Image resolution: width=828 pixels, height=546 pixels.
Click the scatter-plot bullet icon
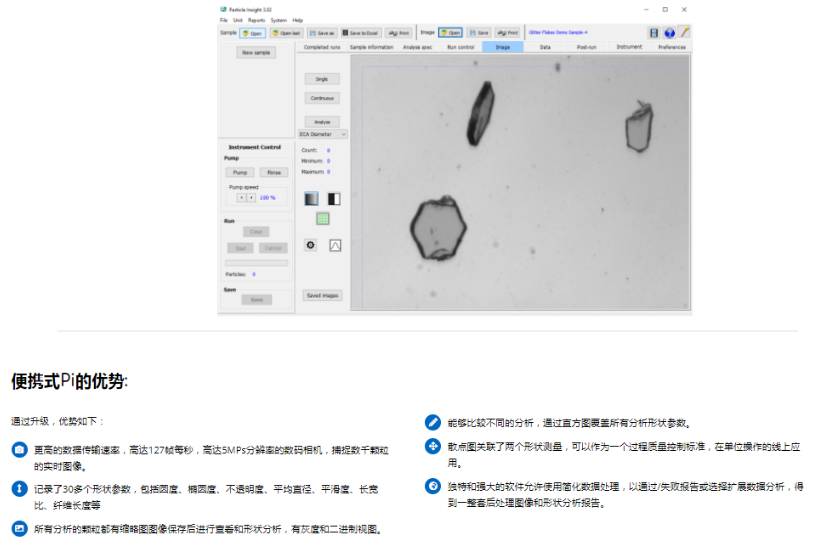pos(432,446)
